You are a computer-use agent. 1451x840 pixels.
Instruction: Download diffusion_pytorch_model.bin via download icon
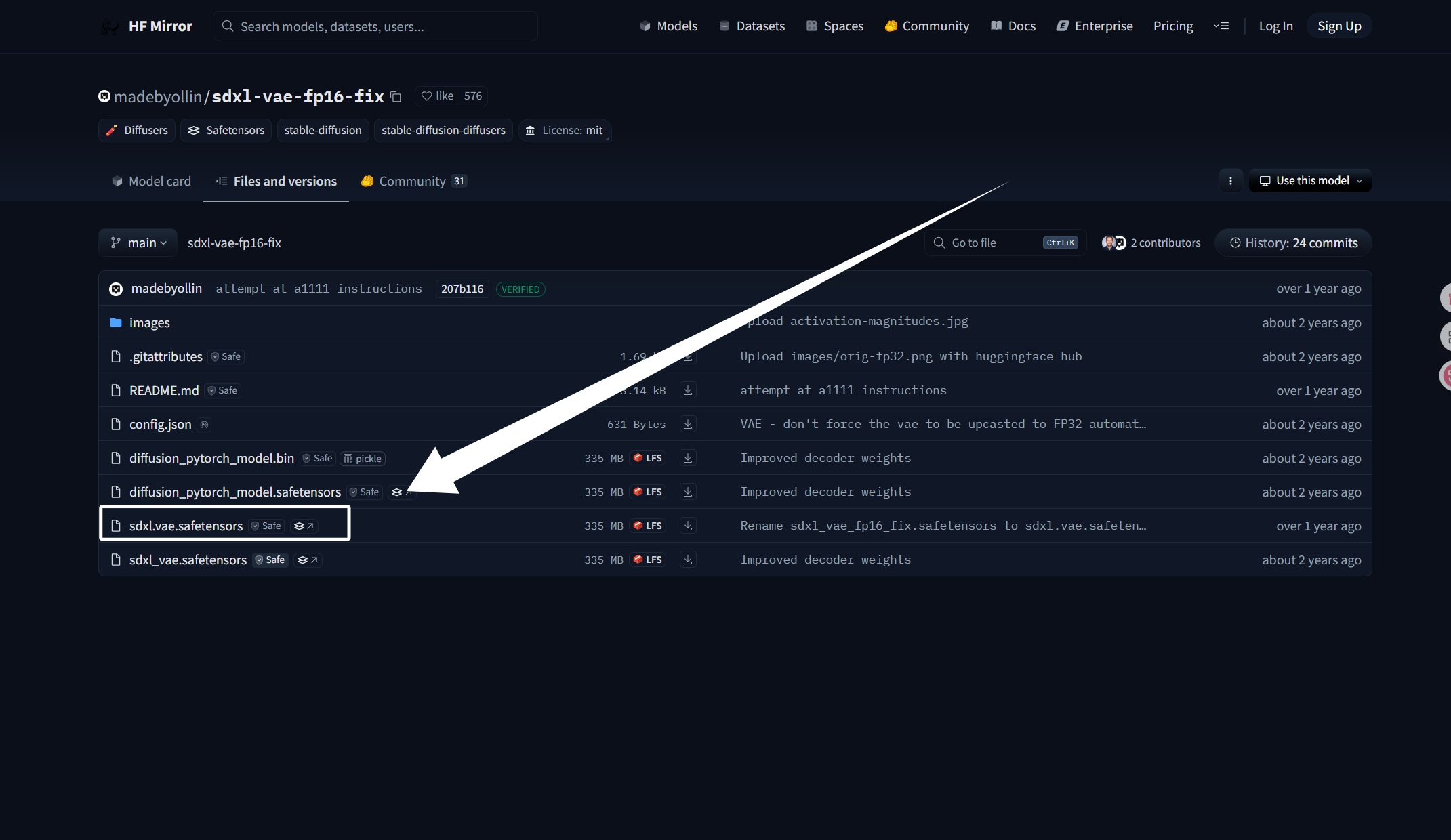[x=688, y=458]
